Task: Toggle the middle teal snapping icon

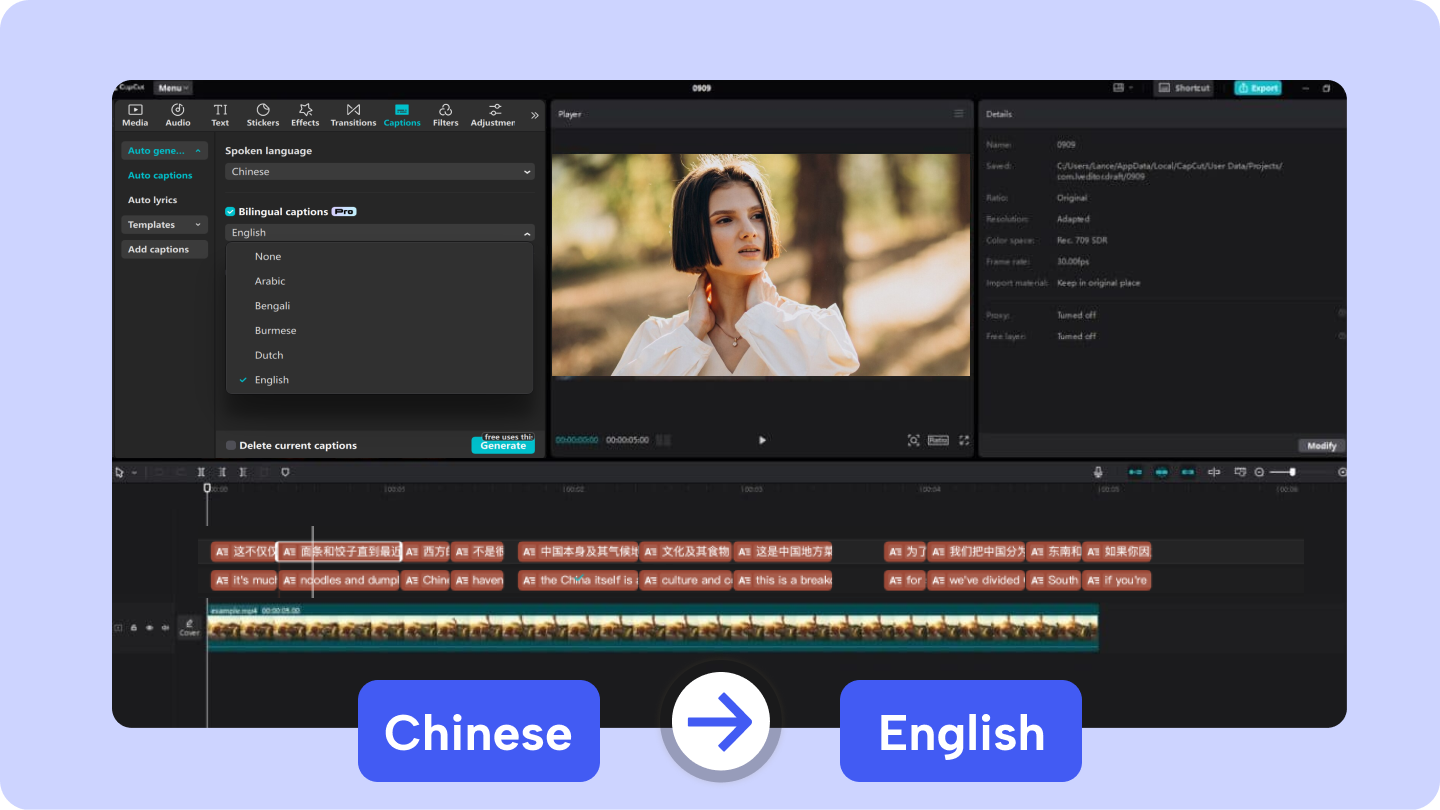Action: click(x=1161, y=472)
